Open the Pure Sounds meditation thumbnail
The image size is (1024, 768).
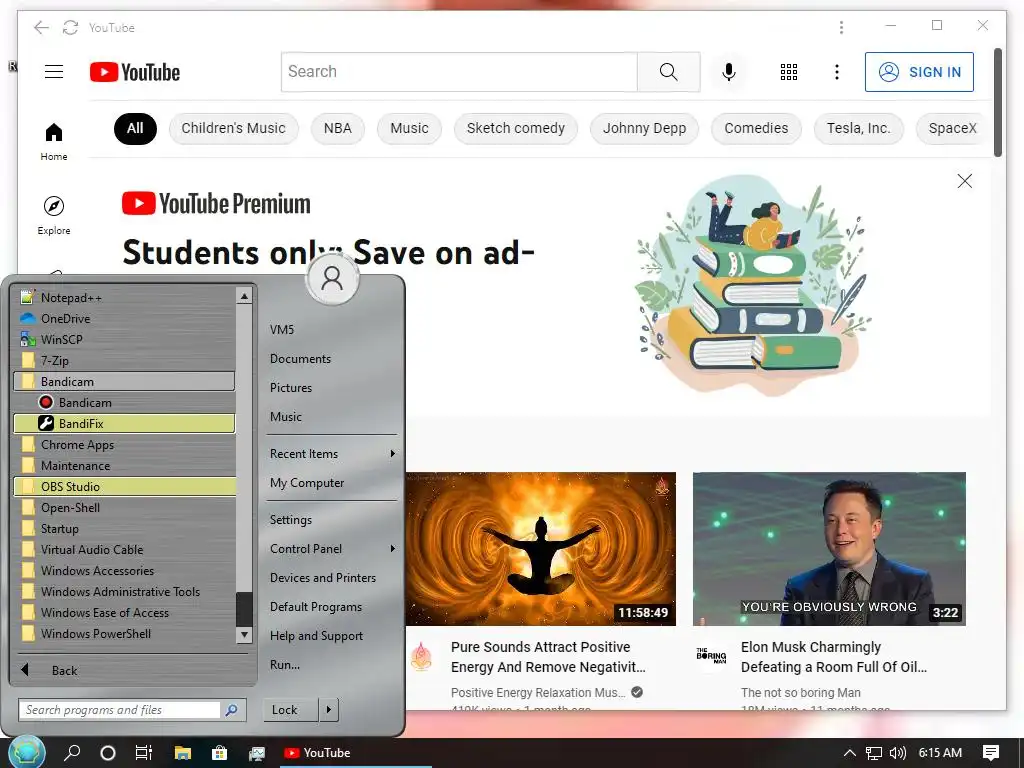pyautogui.click(x=540, y=549)
